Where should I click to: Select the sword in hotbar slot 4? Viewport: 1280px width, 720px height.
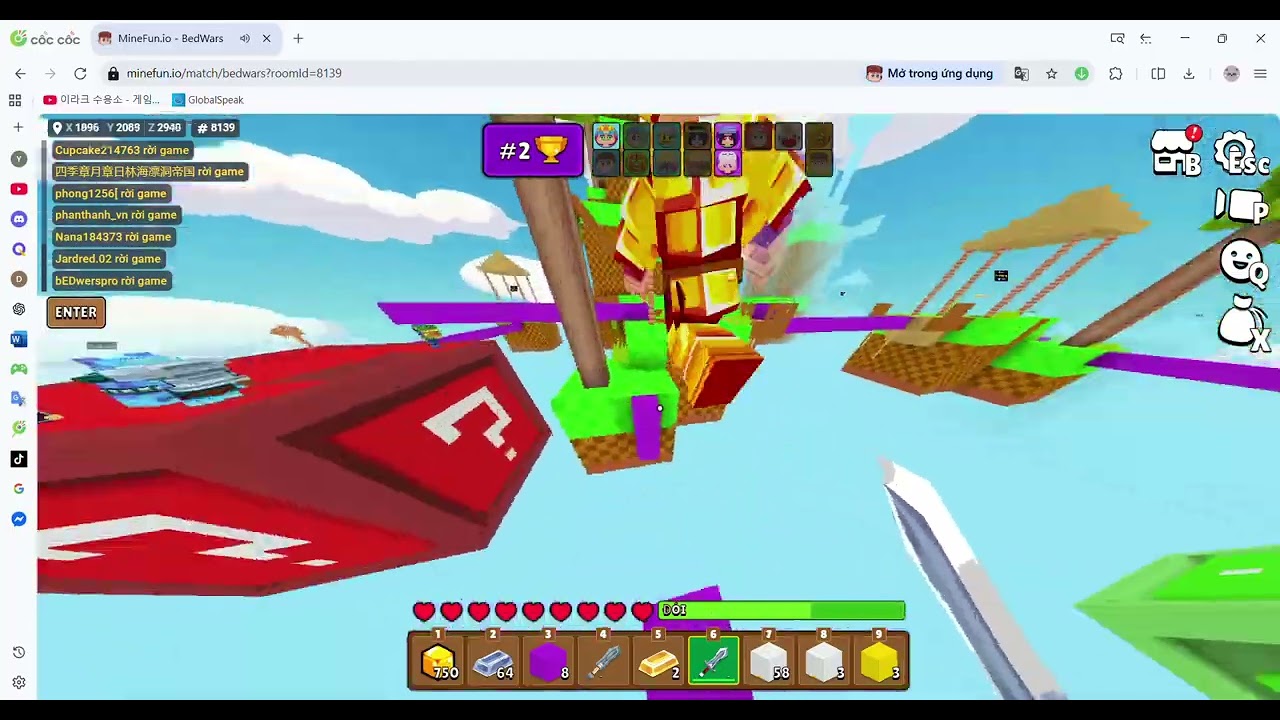point(603,661)
